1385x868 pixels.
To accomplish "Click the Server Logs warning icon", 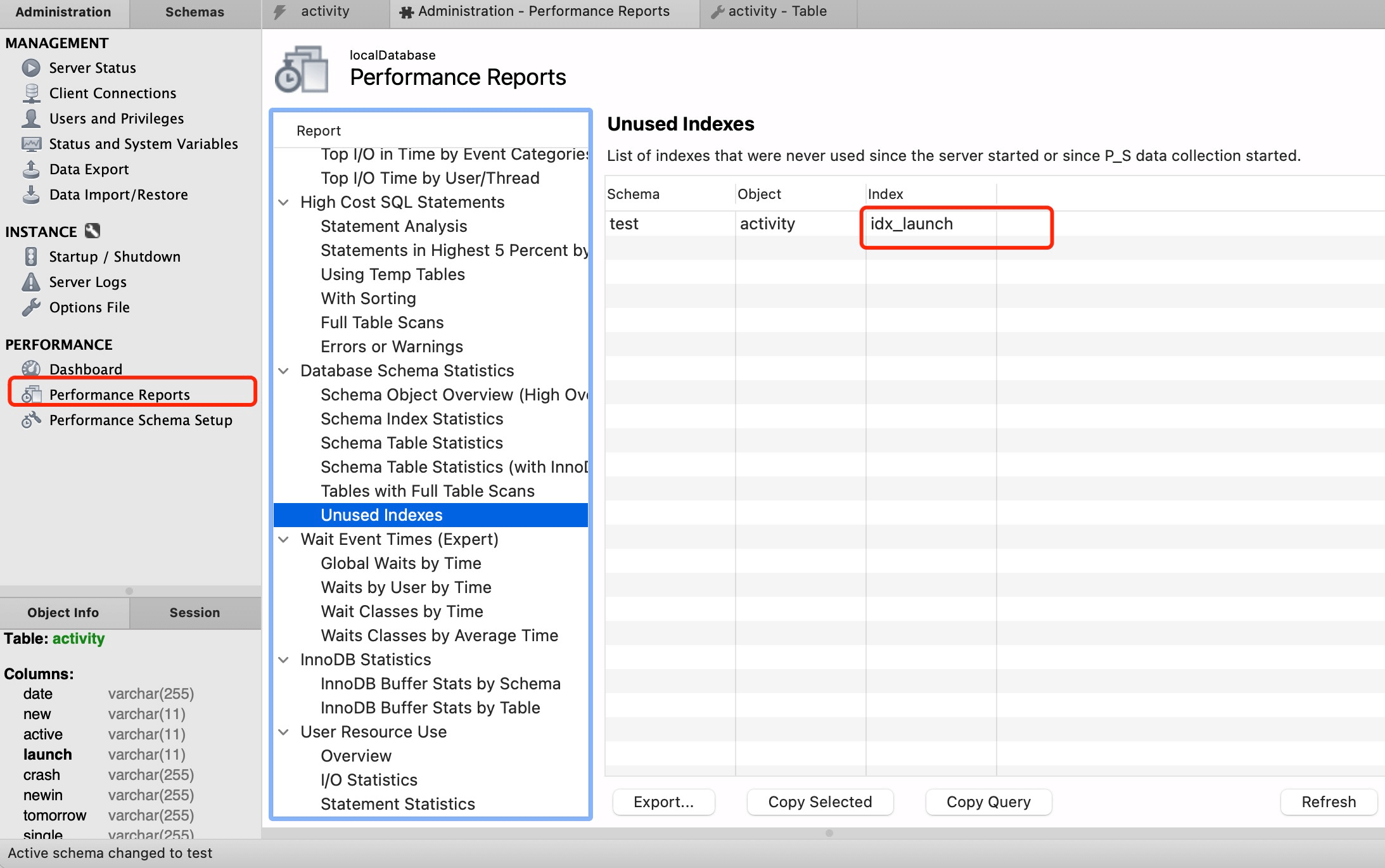I will point(31,282).
